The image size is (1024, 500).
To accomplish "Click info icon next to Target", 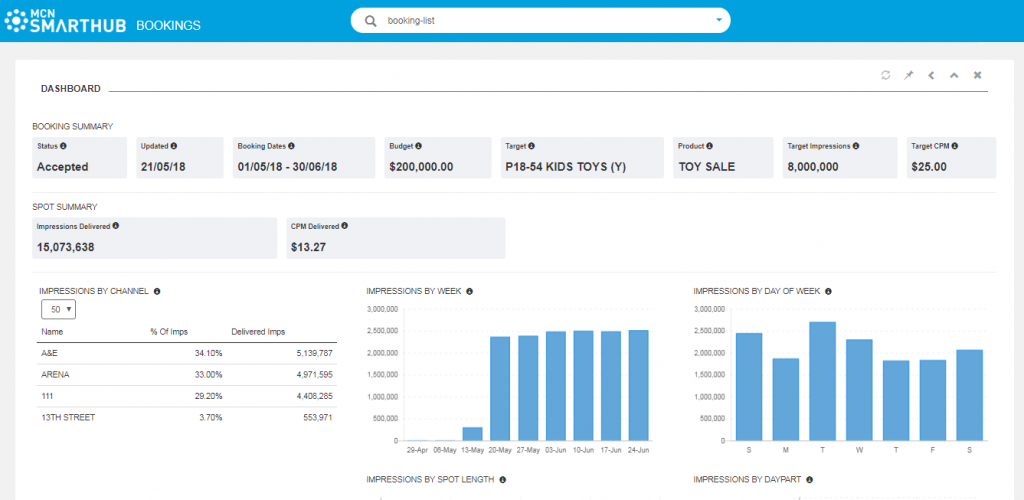I will [x=532, y=146].
